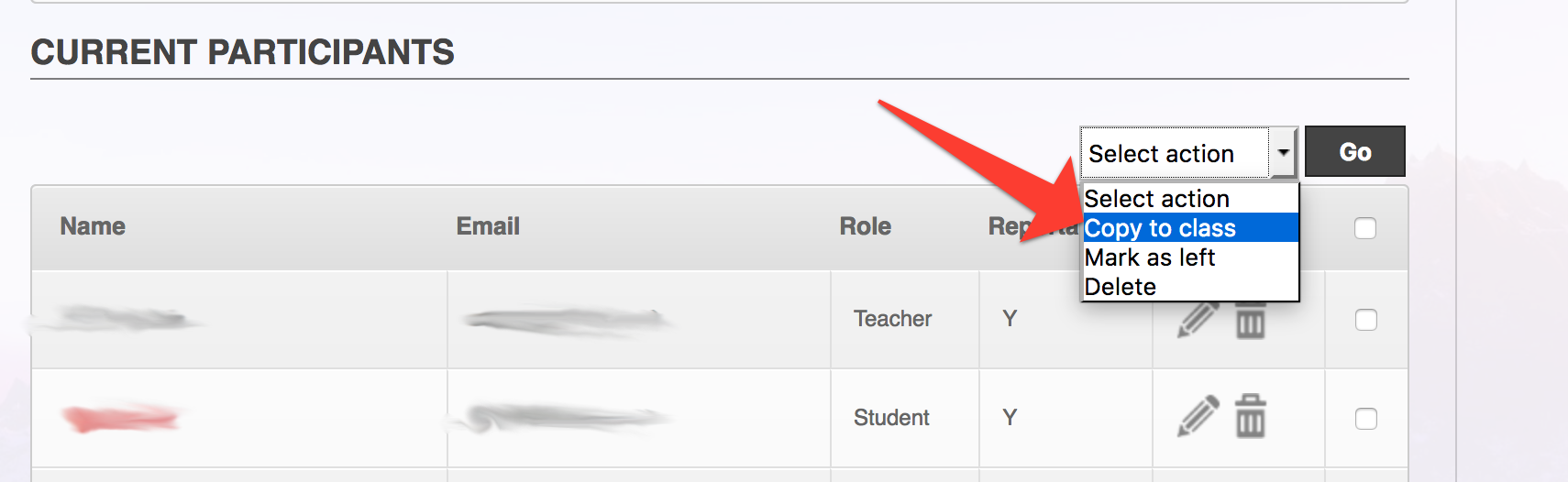Check the Student row checkbox
This screenshot has height=482, width=1568.
click(x=1366, y=419)
